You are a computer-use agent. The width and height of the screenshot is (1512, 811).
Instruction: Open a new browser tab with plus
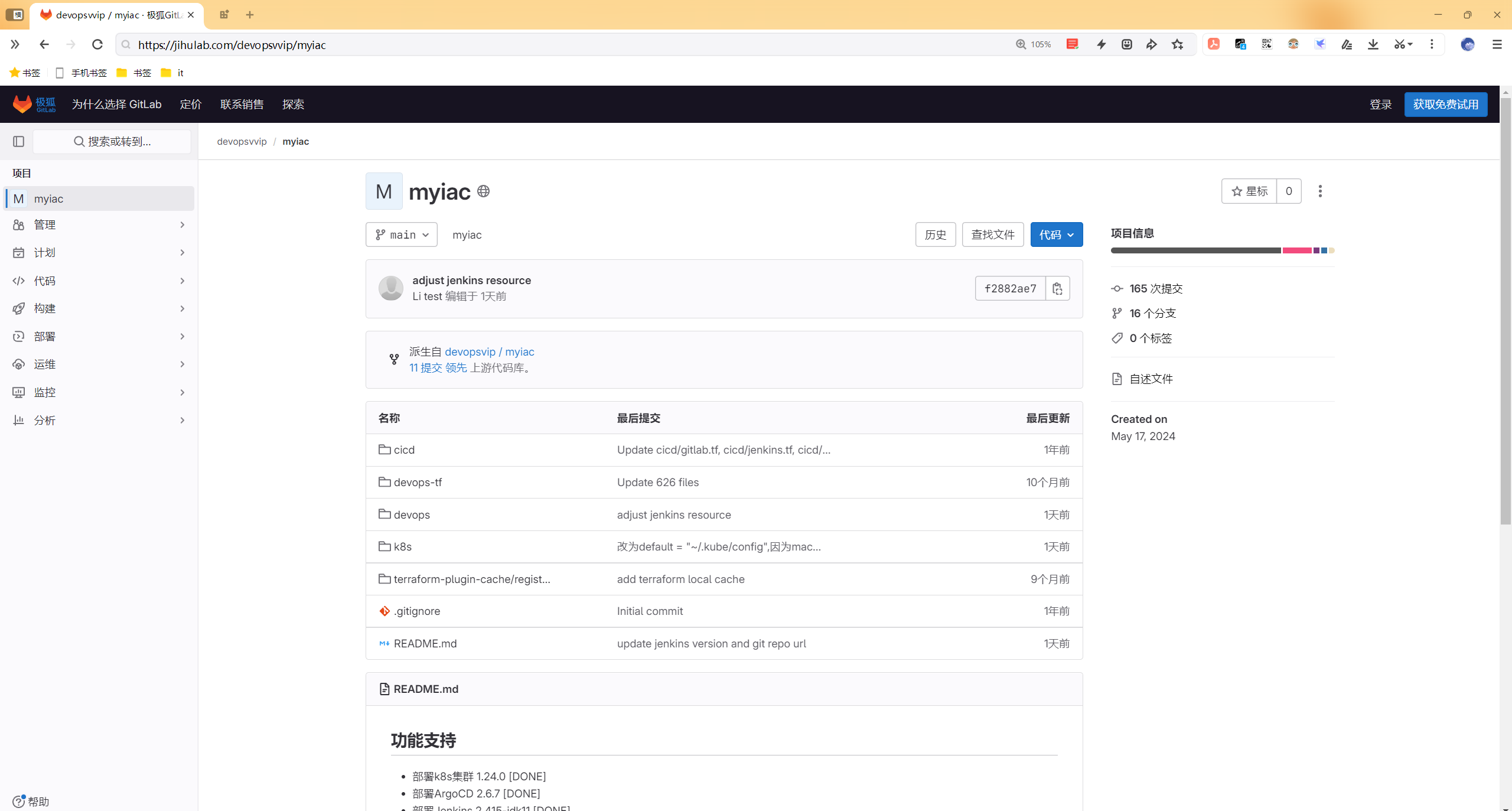(250, 15)
